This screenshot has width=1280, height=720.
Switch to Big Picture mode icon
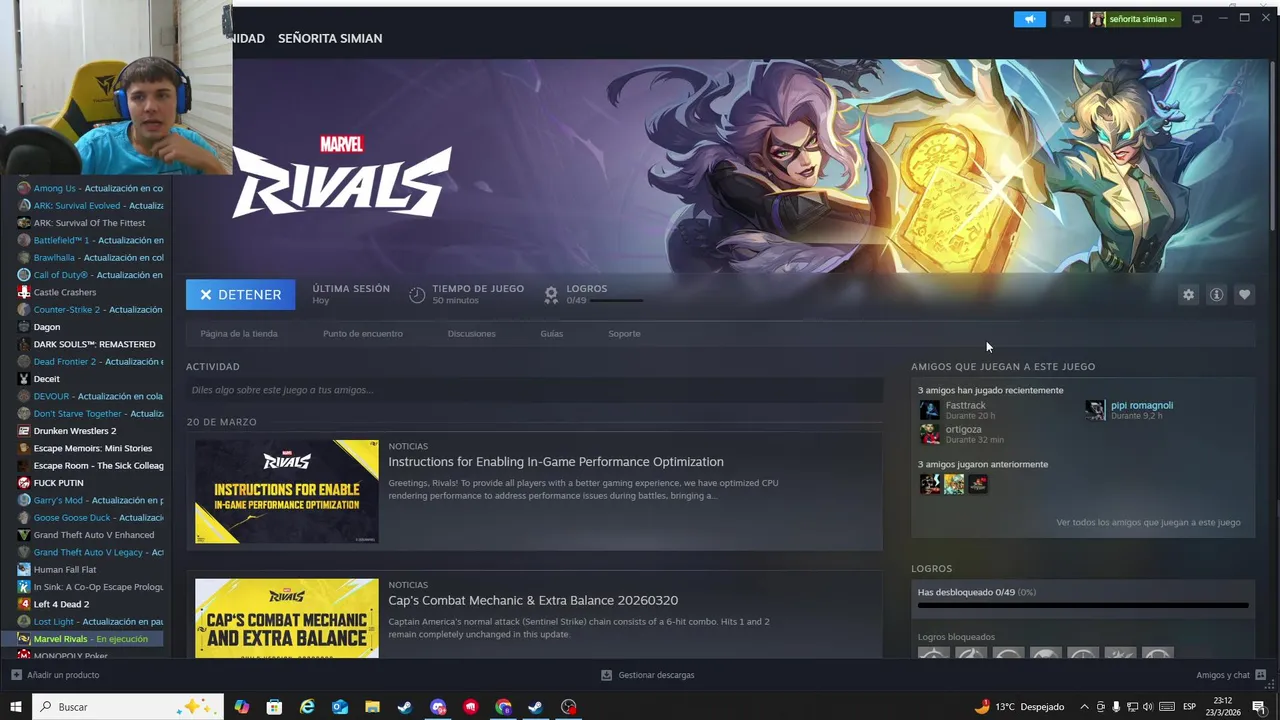pyautogui.click(x=1197, y=19)
